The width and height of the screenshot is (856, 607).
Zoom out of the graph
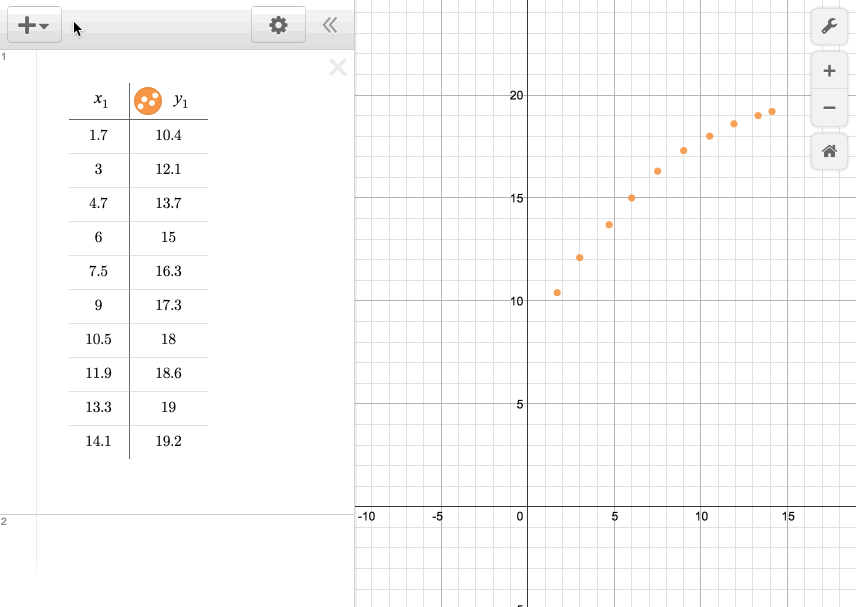tap(829, 107)
